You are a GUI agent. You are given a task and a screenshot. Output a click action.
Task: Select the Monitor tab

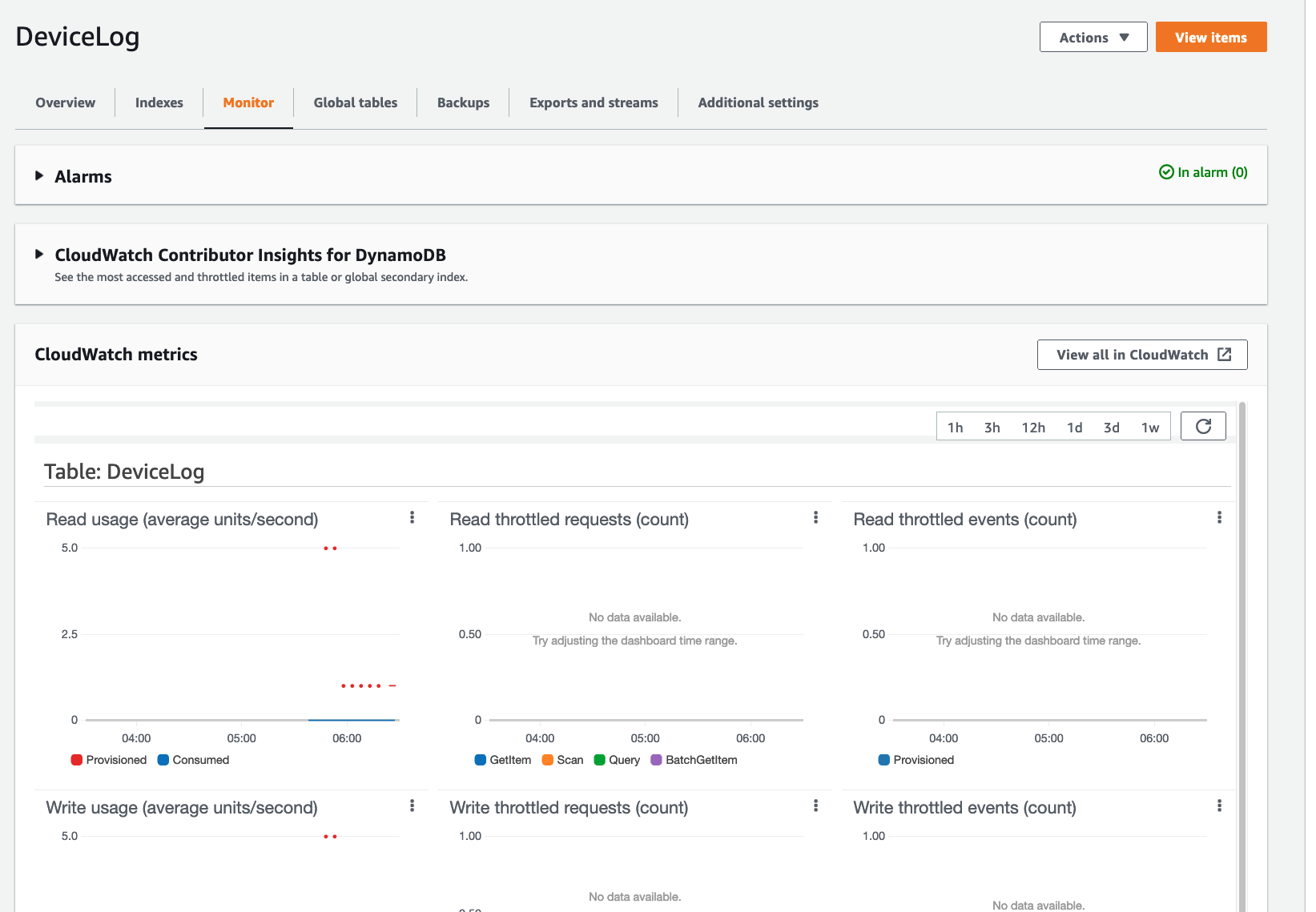[248, 102]
